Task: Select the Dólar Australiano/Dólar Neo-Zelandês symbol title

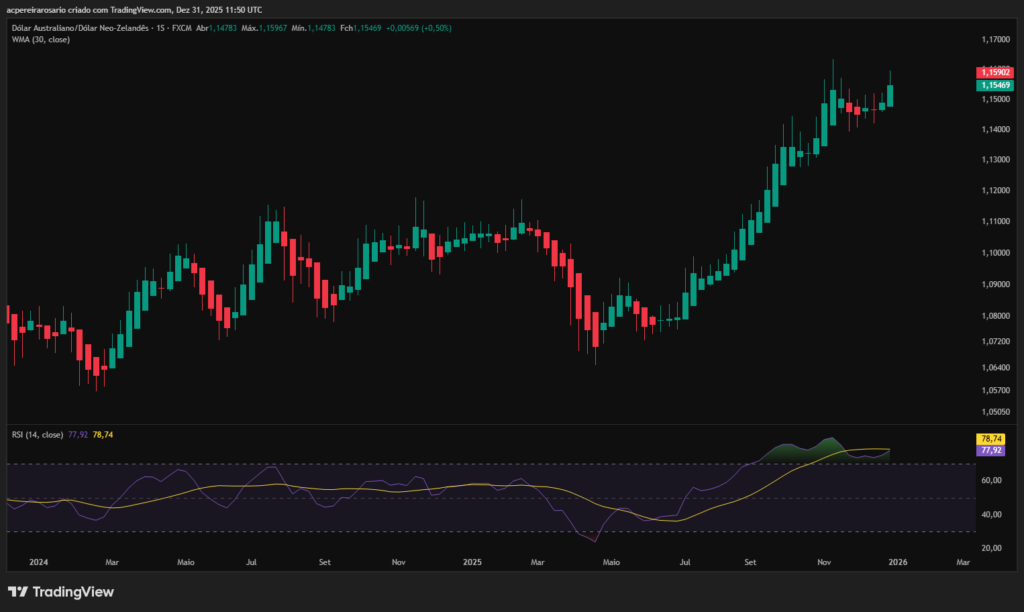Action: [x=78, y=28]
